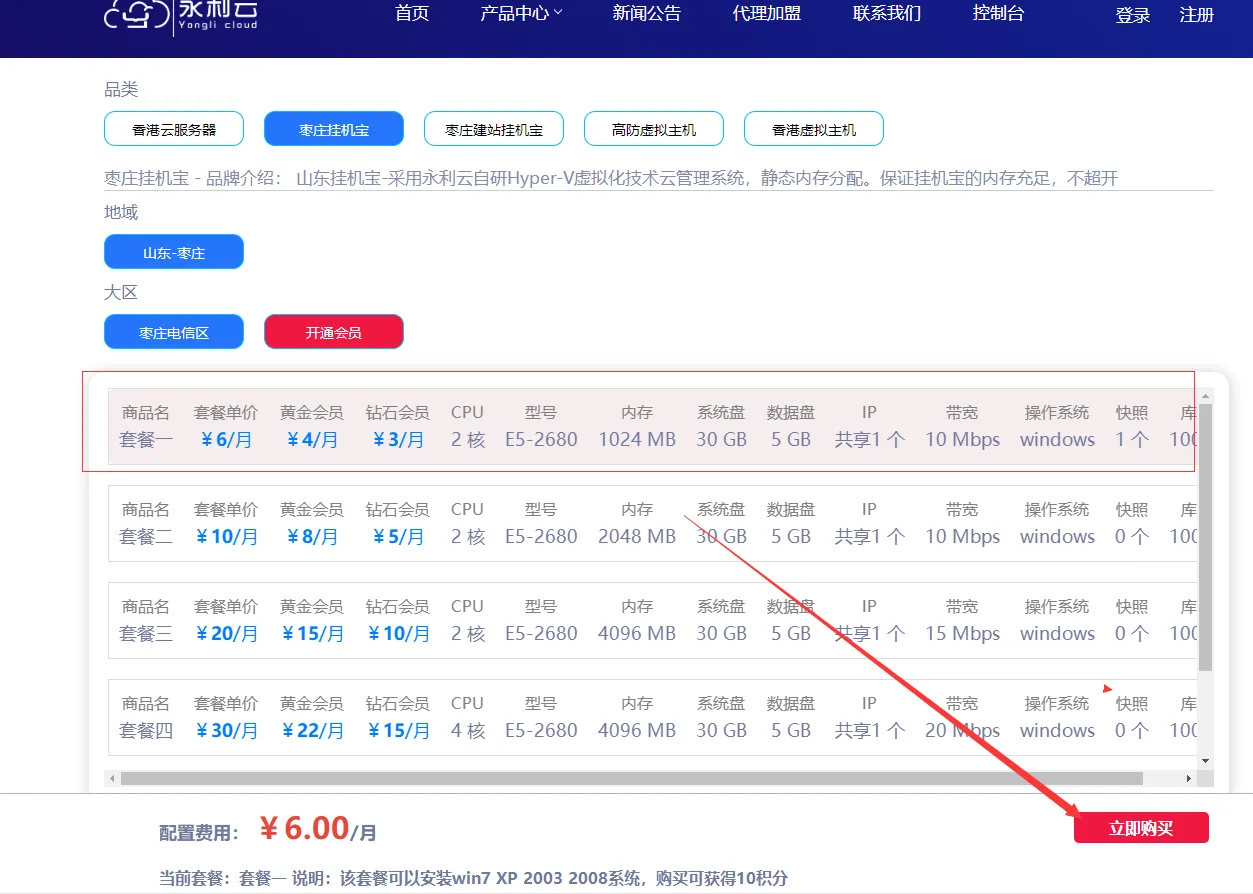
Task: Click the Yongli cloud logo icon
Action: 137,14
